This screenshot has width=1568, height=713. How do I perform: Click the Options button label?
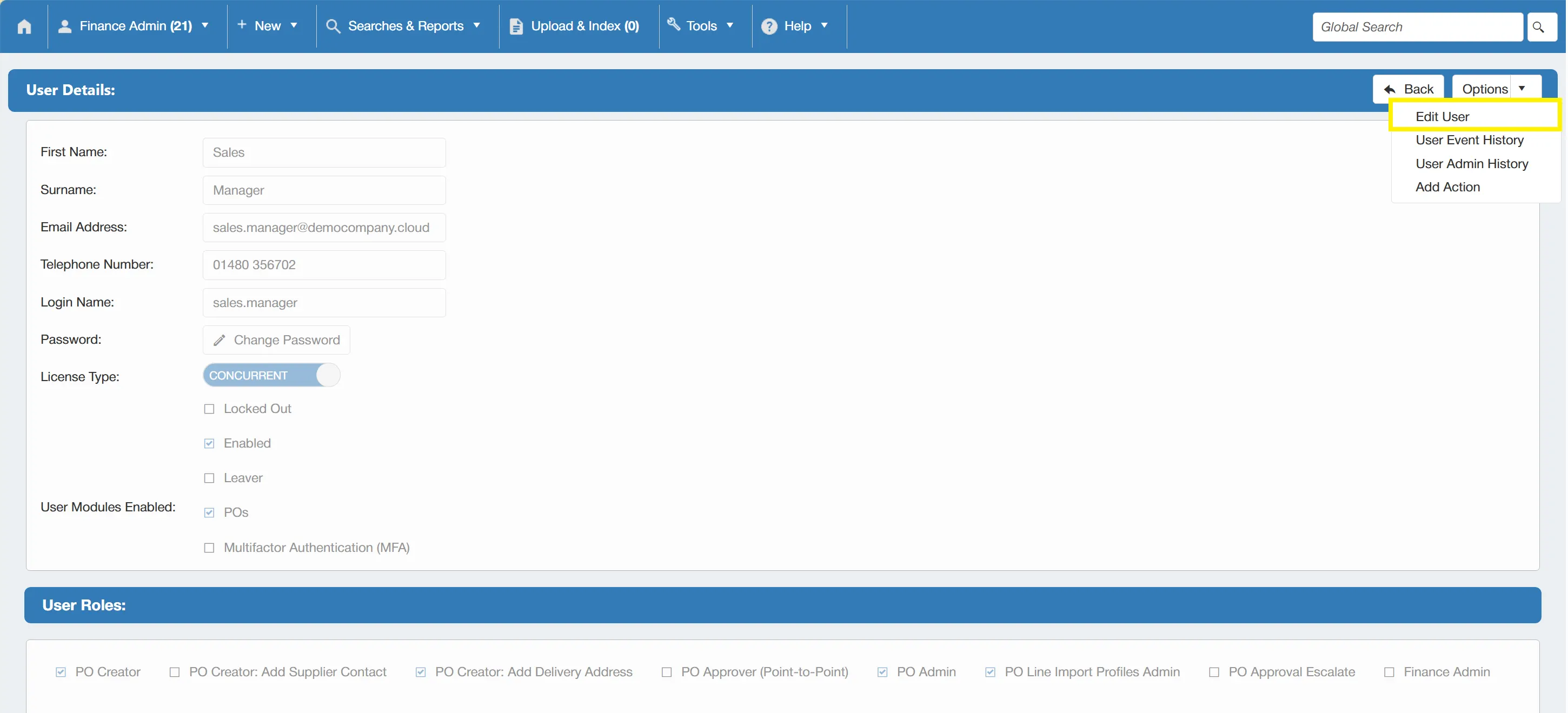click(1485, 89)
